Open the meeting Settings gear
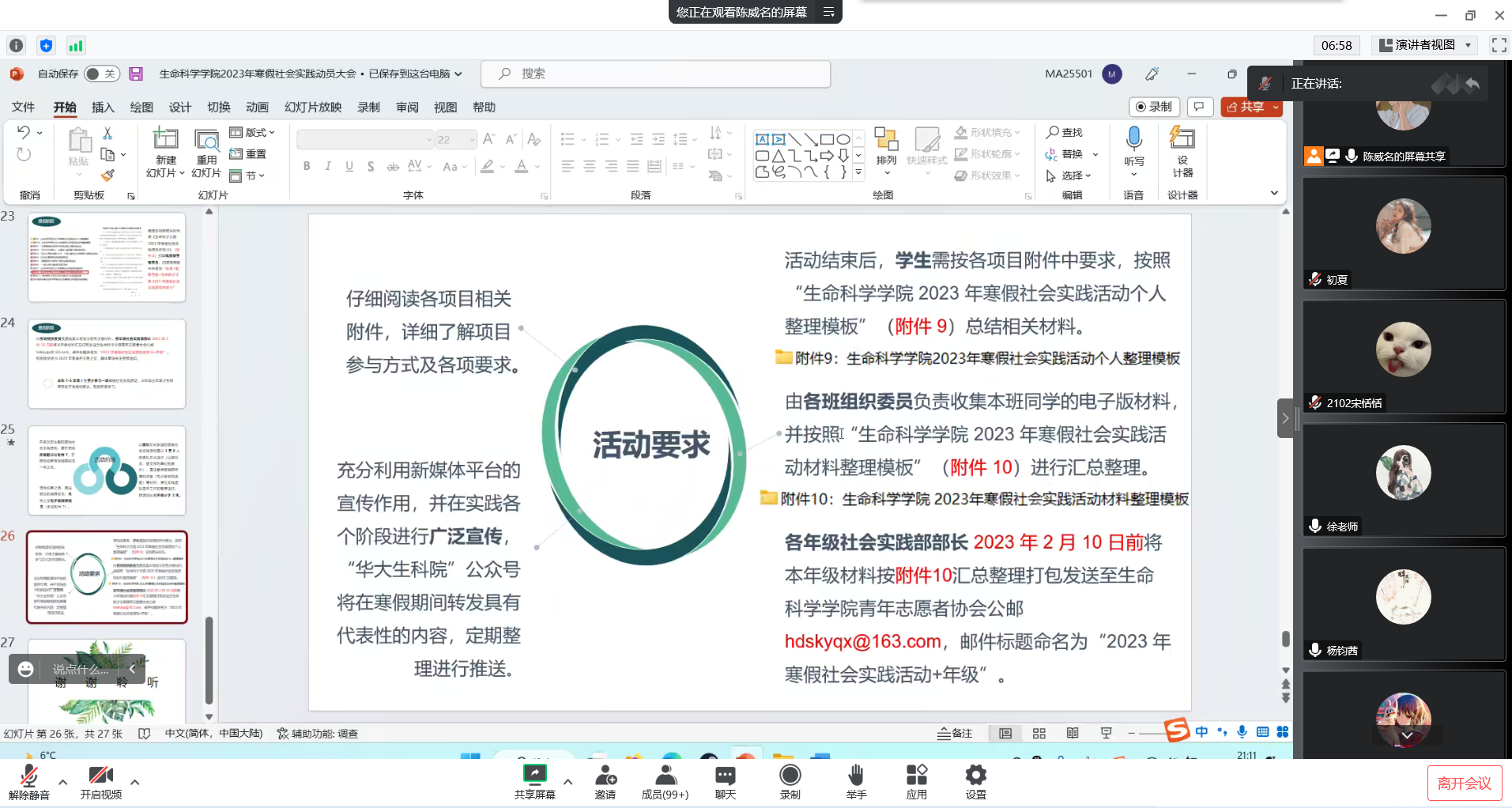The height and width of the screenshot is (808, 1512). click(x=975, y=781)
